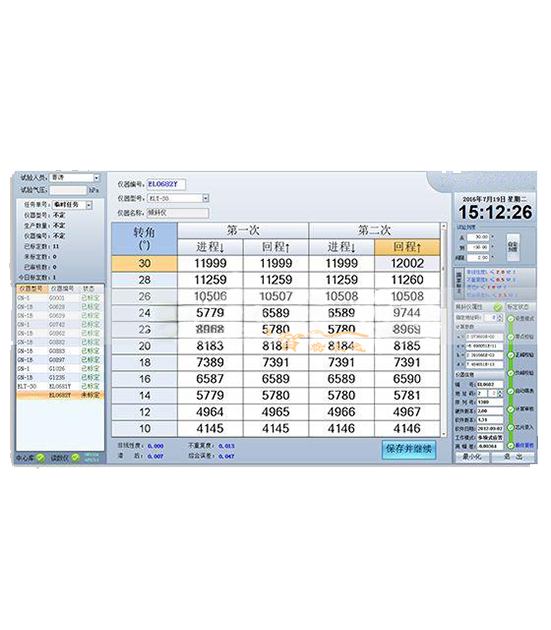
Task: Click the 计算审核 step check icon
Action: pos(511,409)
